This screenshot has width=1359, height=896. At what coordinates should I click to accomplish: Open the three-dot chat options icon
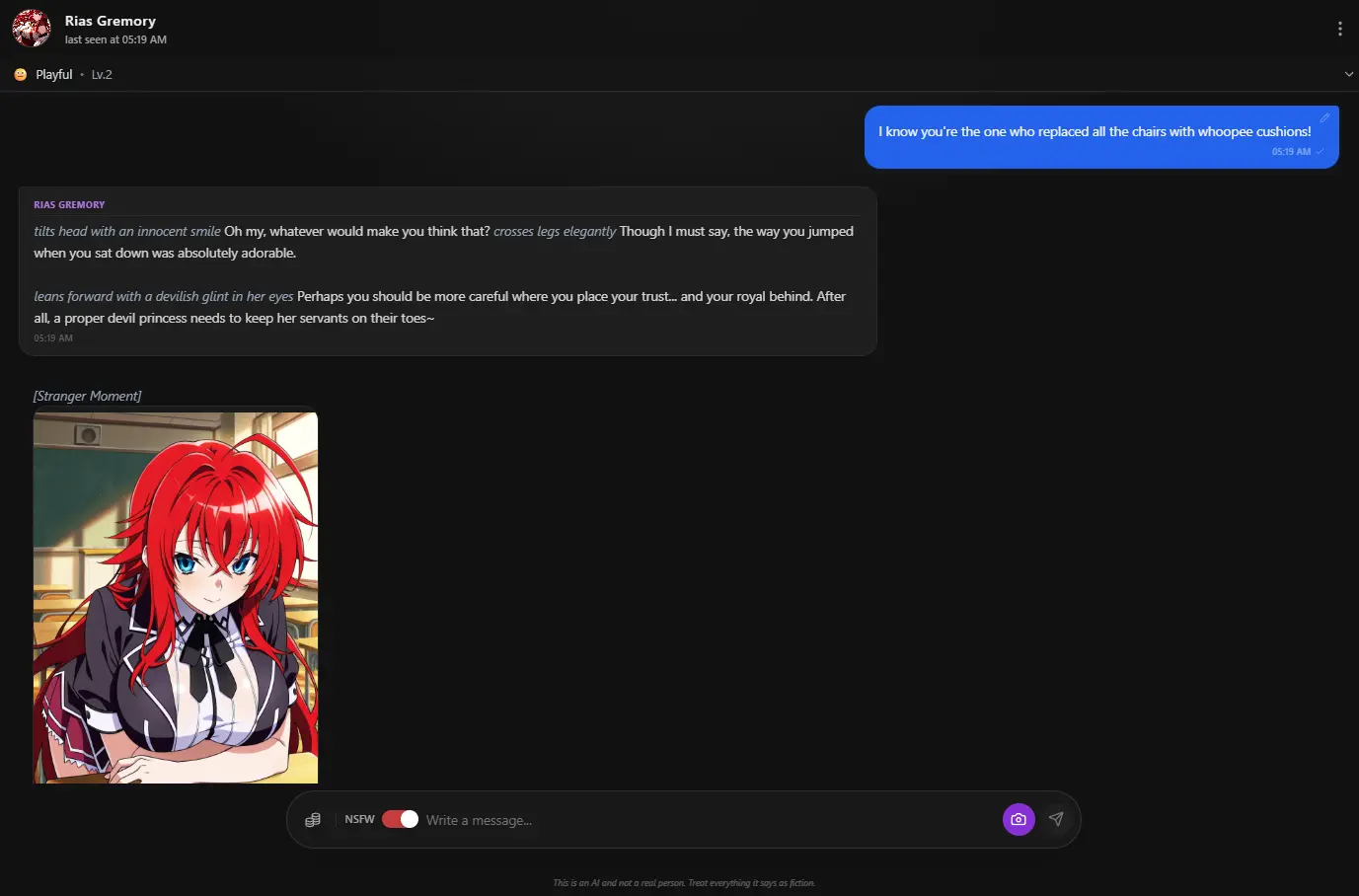(1339, 28)
